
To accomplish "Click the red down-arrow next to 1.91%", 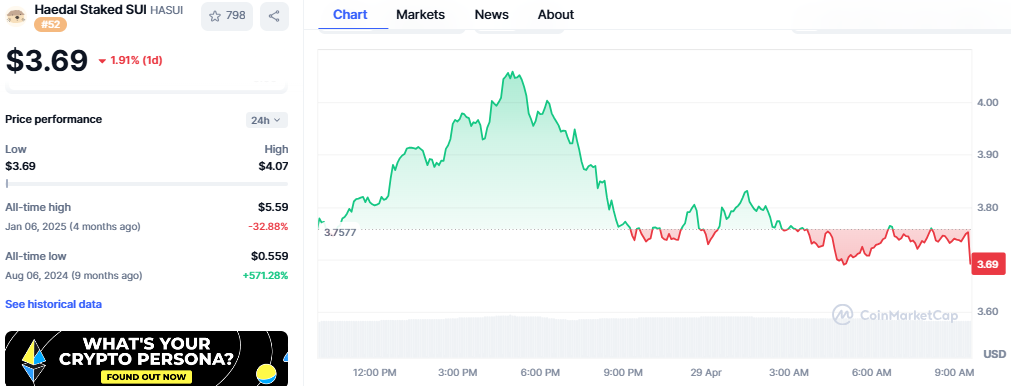I will [102, 61].
